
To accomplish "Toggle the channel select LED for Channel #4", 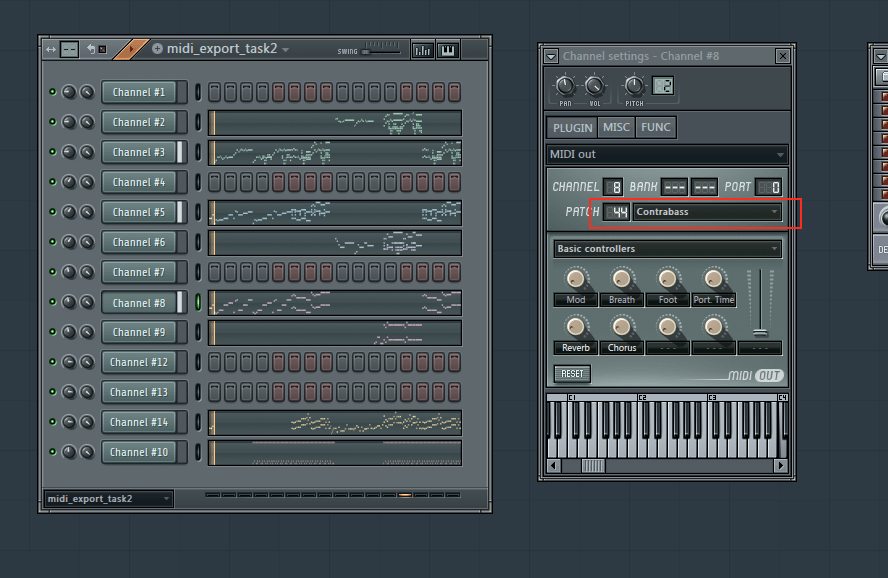I will click(198, 182).
